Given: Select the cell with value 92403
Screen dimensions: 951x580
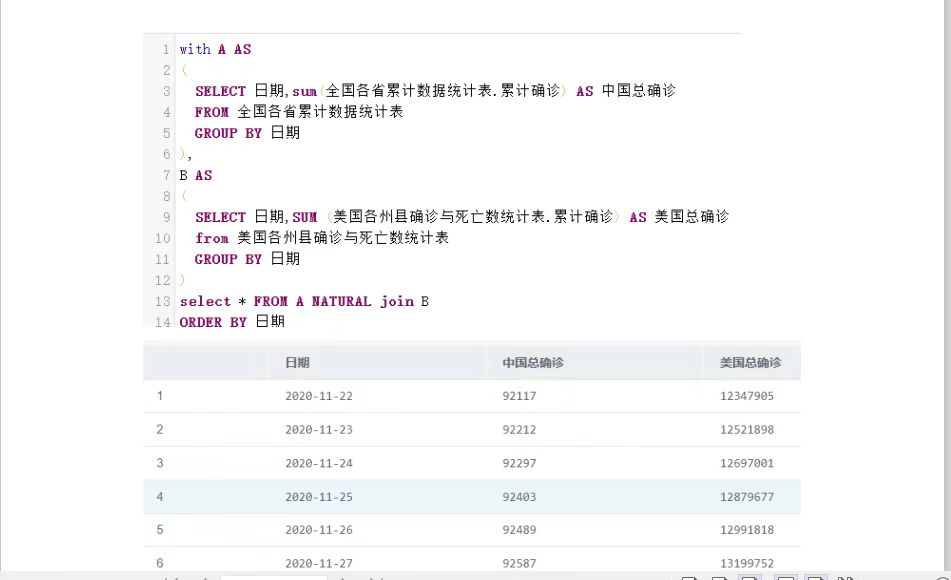Looking at the screenshot, I should pyautogui.click(x=519, y=497).
